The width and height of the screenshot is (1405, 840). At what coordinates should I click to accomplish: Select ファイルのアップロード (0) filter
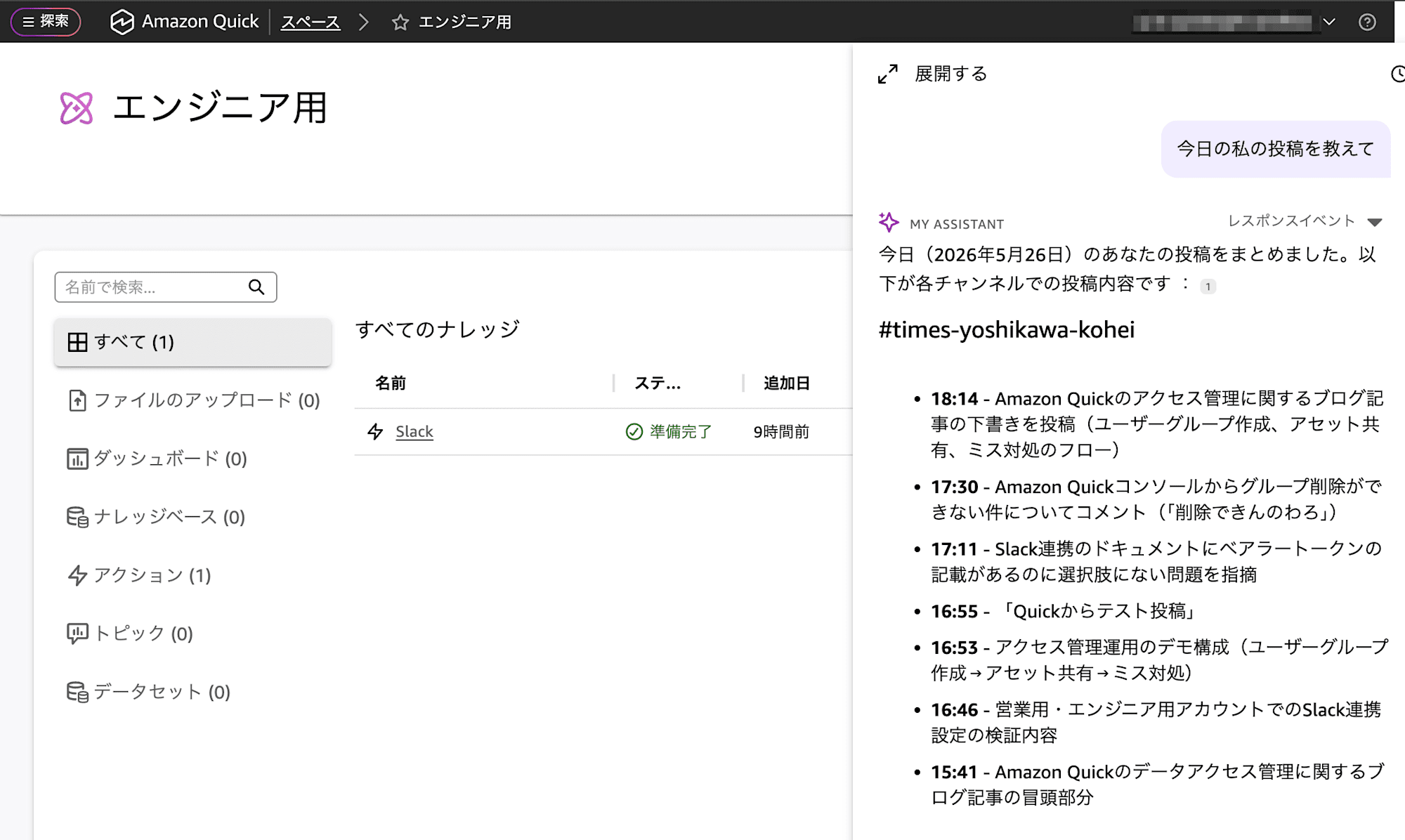tap(192, 400)
